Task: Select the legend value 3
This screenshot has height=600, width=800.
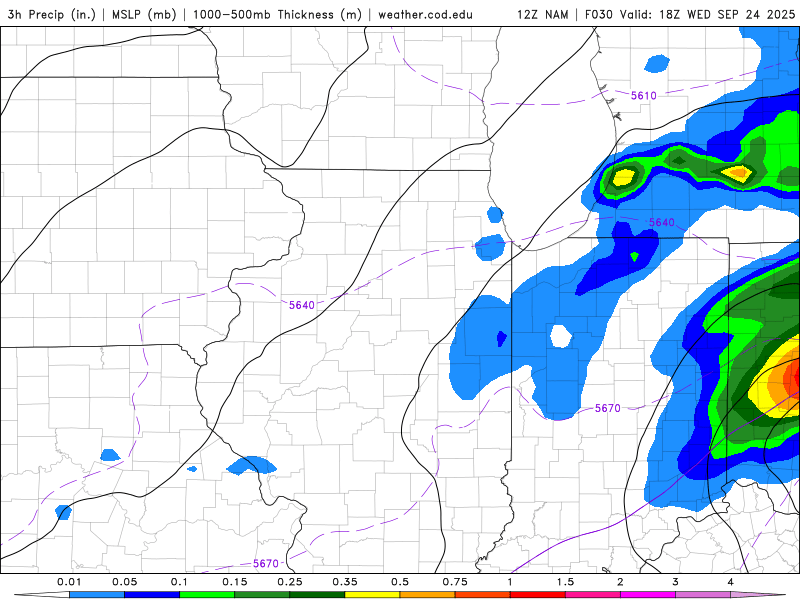Action: [676, 582]
